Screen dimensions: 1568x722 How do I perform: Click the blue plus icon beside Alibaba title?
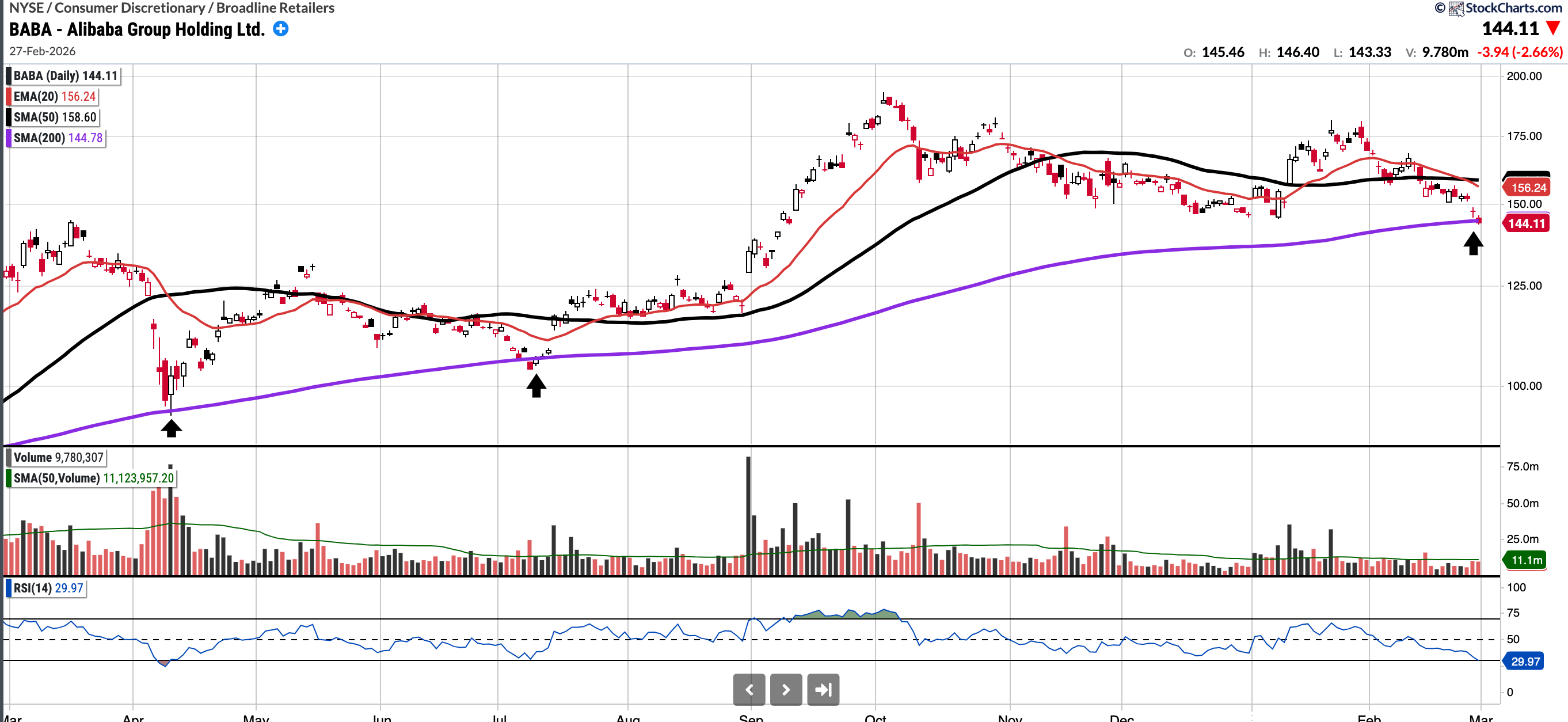[280, 29]
